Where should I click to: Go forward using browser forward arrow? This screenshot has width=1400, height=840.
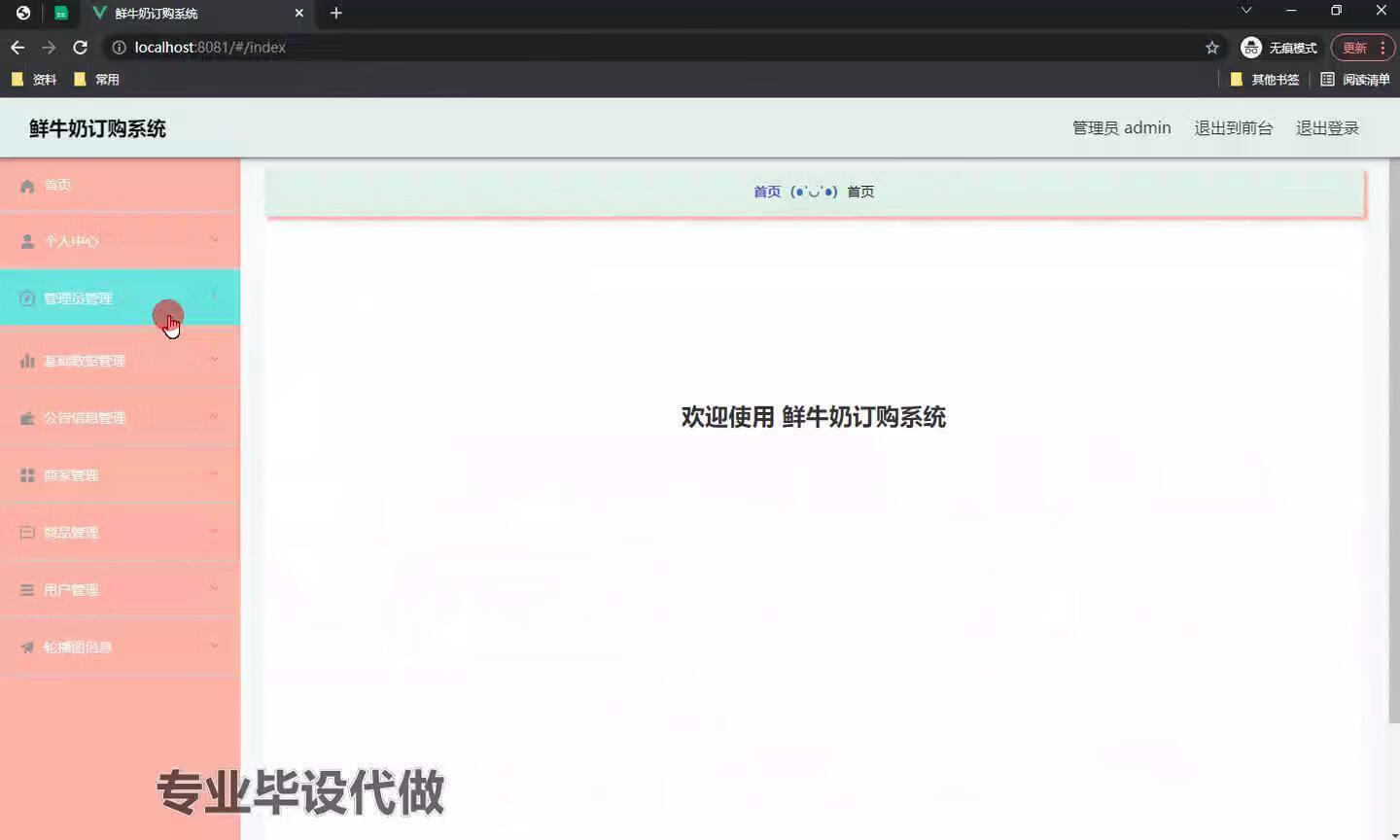(49, 48)
